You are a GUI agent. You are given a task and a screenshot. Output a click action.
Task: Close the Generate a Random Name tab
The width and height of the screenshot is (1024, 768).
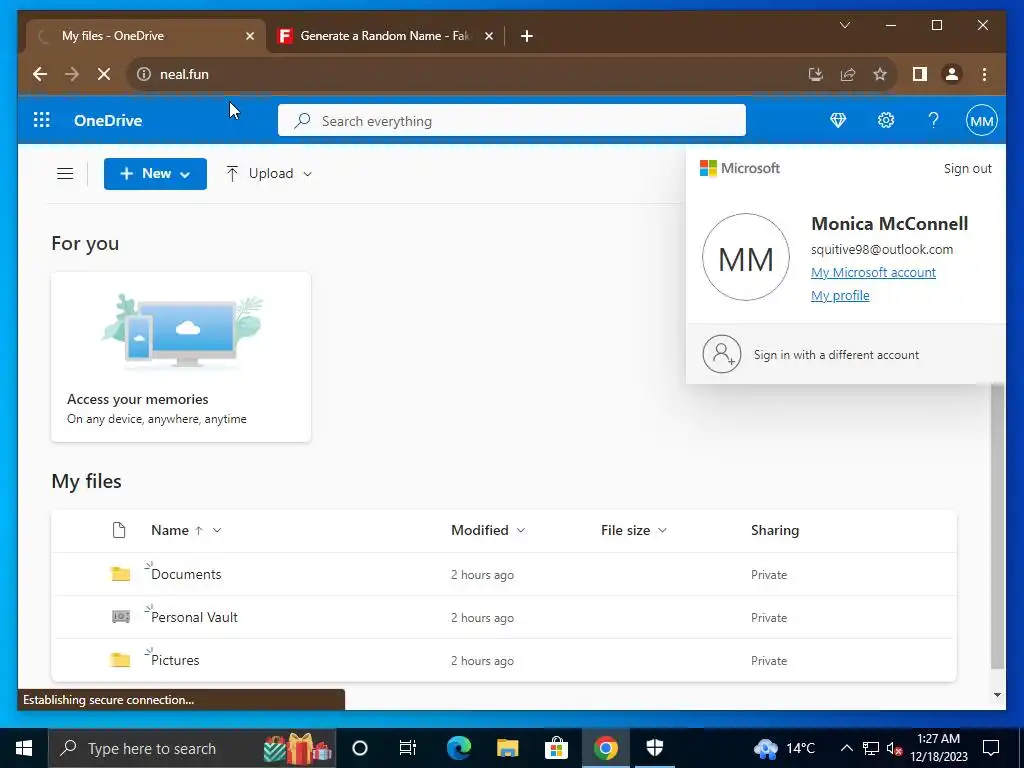tap(488, 36)
